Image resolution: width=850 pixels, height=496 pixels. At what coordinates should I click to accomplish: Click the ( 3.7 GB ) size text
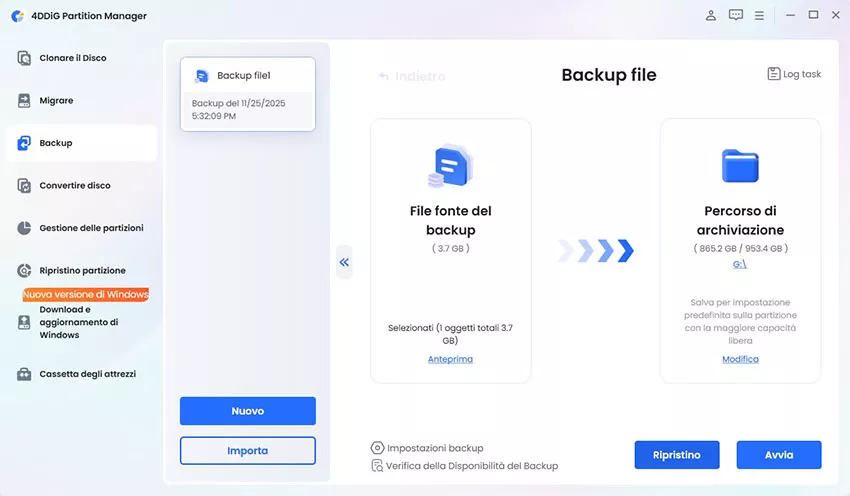click(450, 248)
